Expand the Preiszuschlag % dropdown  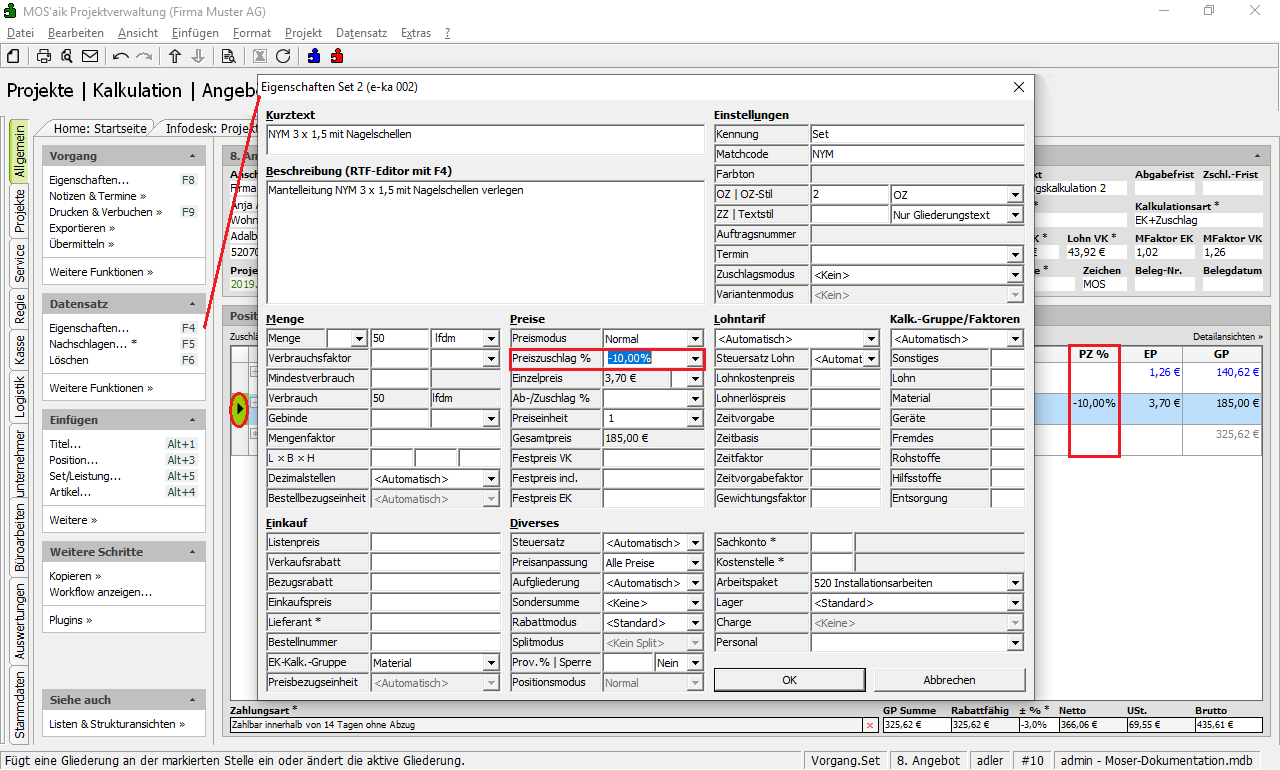pyautogui.click(x=695, y=359)
